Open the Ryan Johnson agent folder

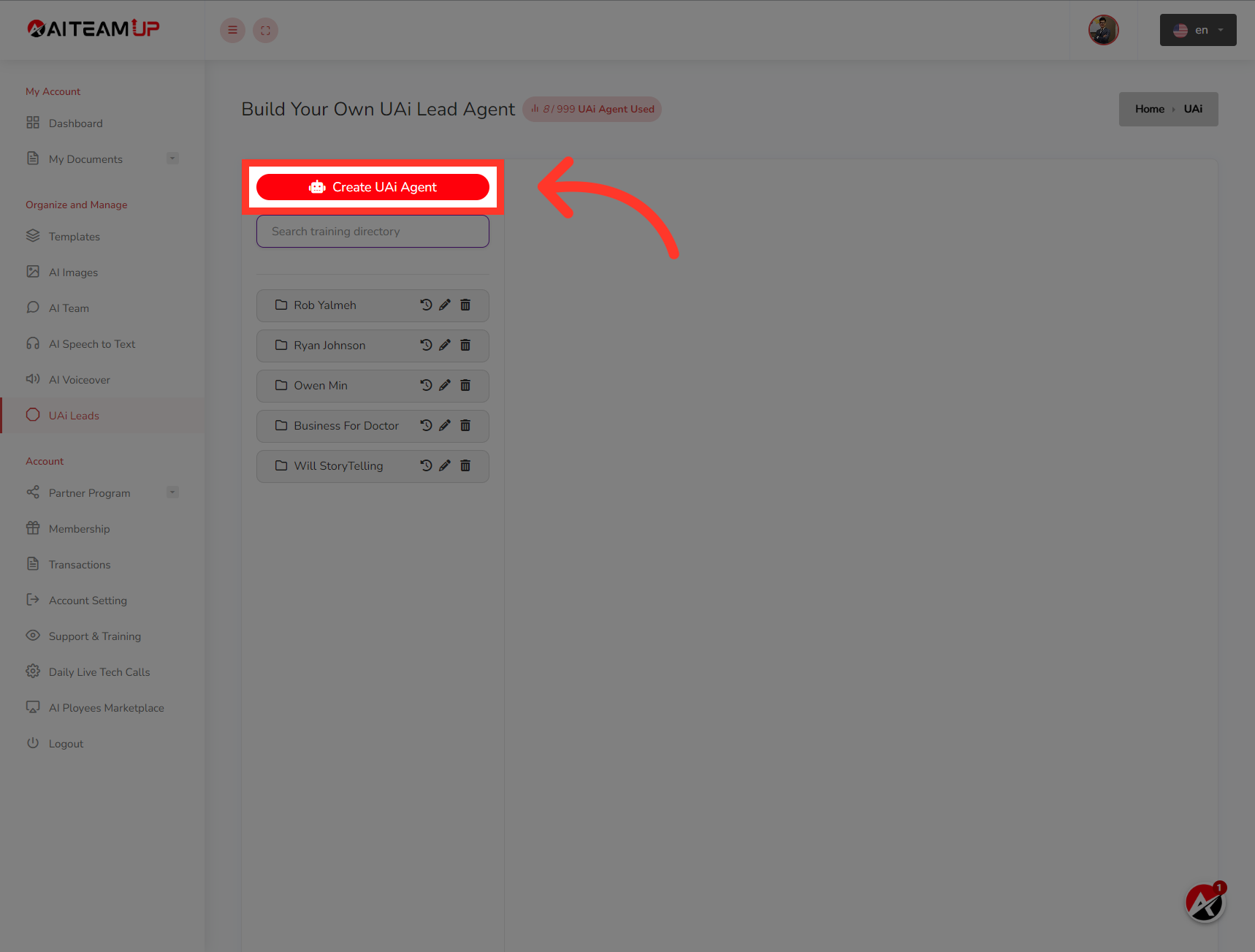[x=329, y=346]
